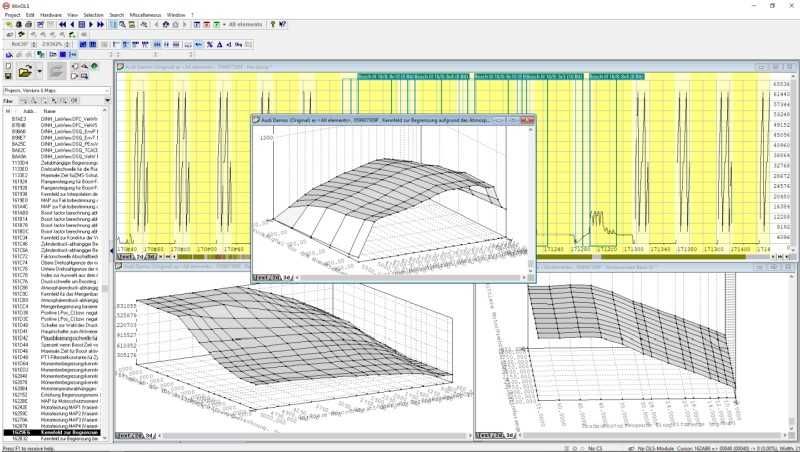The width and height of the screenshot is (800, 452).
Task: Click the open folder icon in left panel
Action: (24, 72)
